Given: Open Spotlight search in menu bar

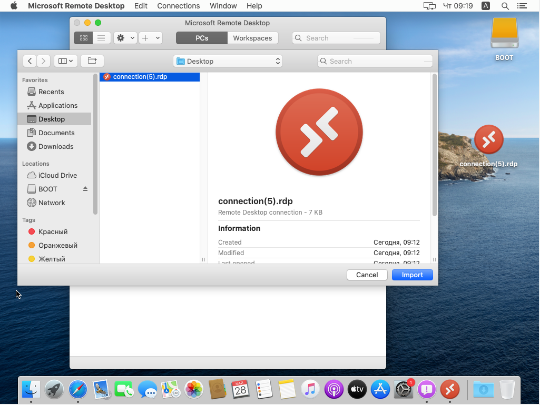Looking at the screenshot, I should [x=505, y=6].
